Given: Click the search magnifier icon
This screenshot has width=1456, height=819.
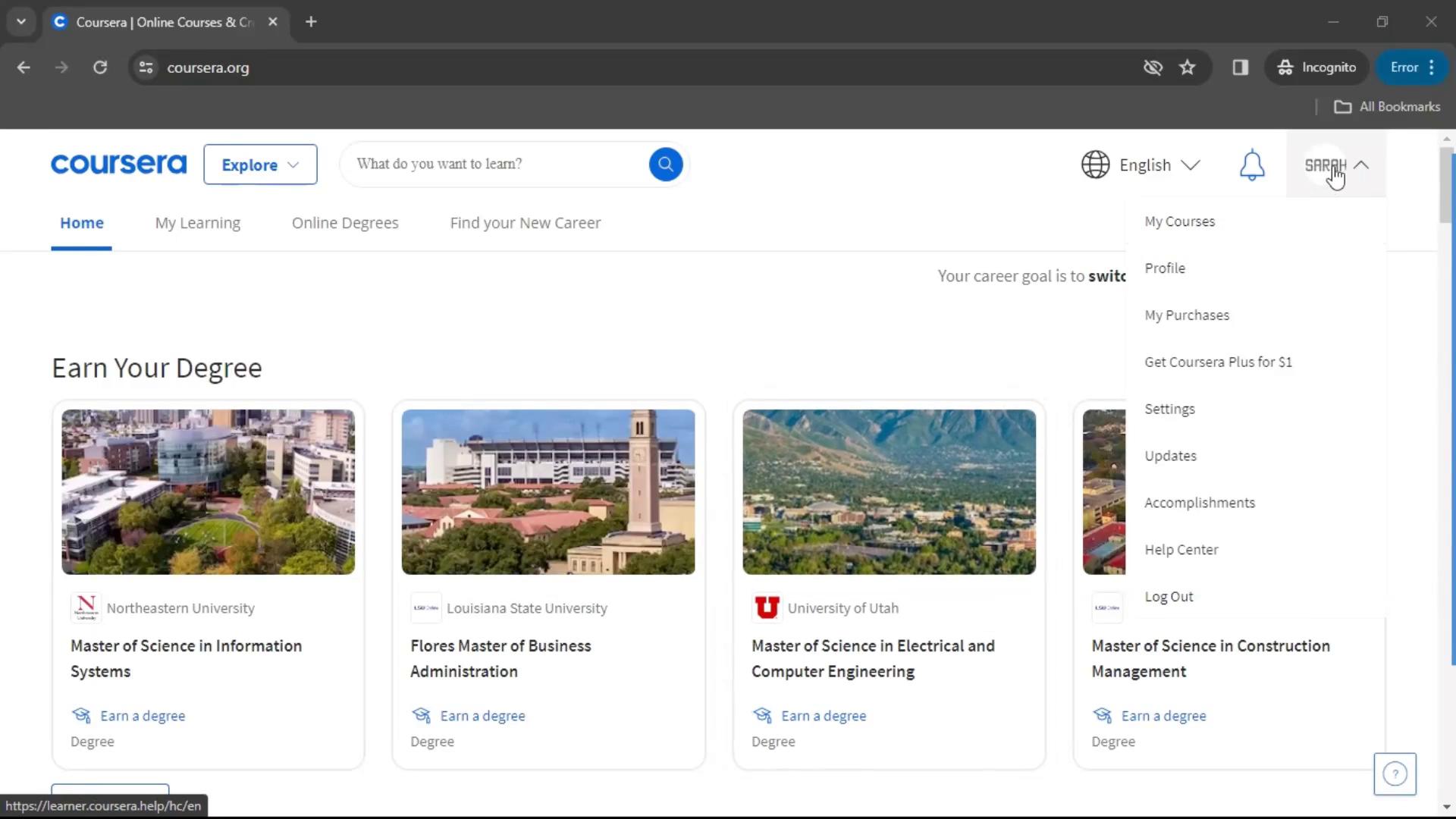Looking at the screenshot, I should point(665,164).
